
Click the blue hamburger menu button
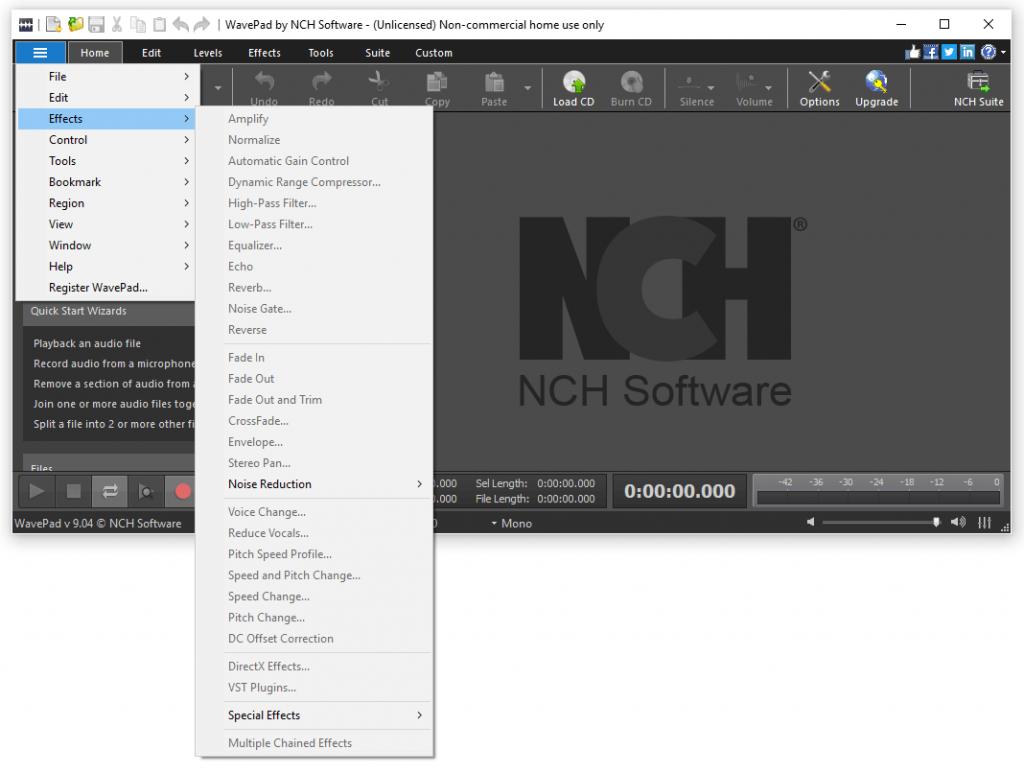40,53
